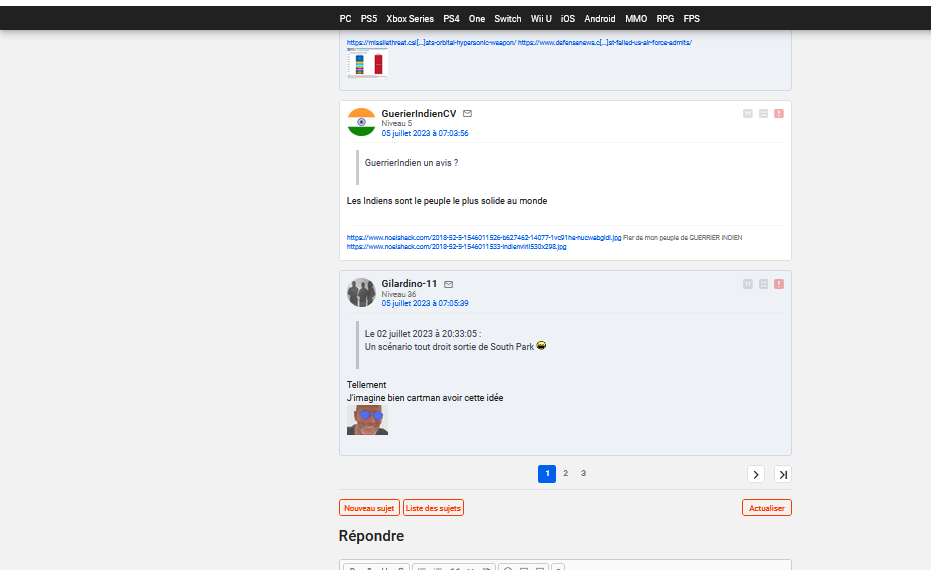Click the quote icon on Gilardino-11's post
The height and width of the screenshot is (570, 931).
pyautogui.click(x=747, y=284)
